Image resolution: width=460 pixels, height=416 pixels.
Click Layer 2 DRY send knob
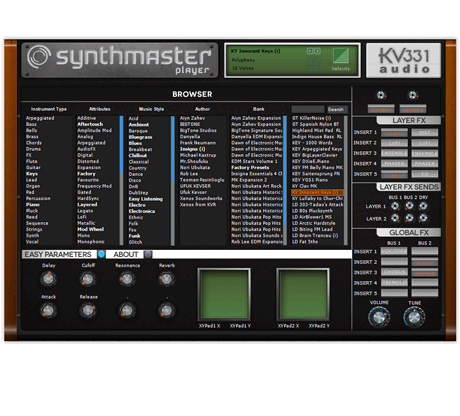click(423, 218)
